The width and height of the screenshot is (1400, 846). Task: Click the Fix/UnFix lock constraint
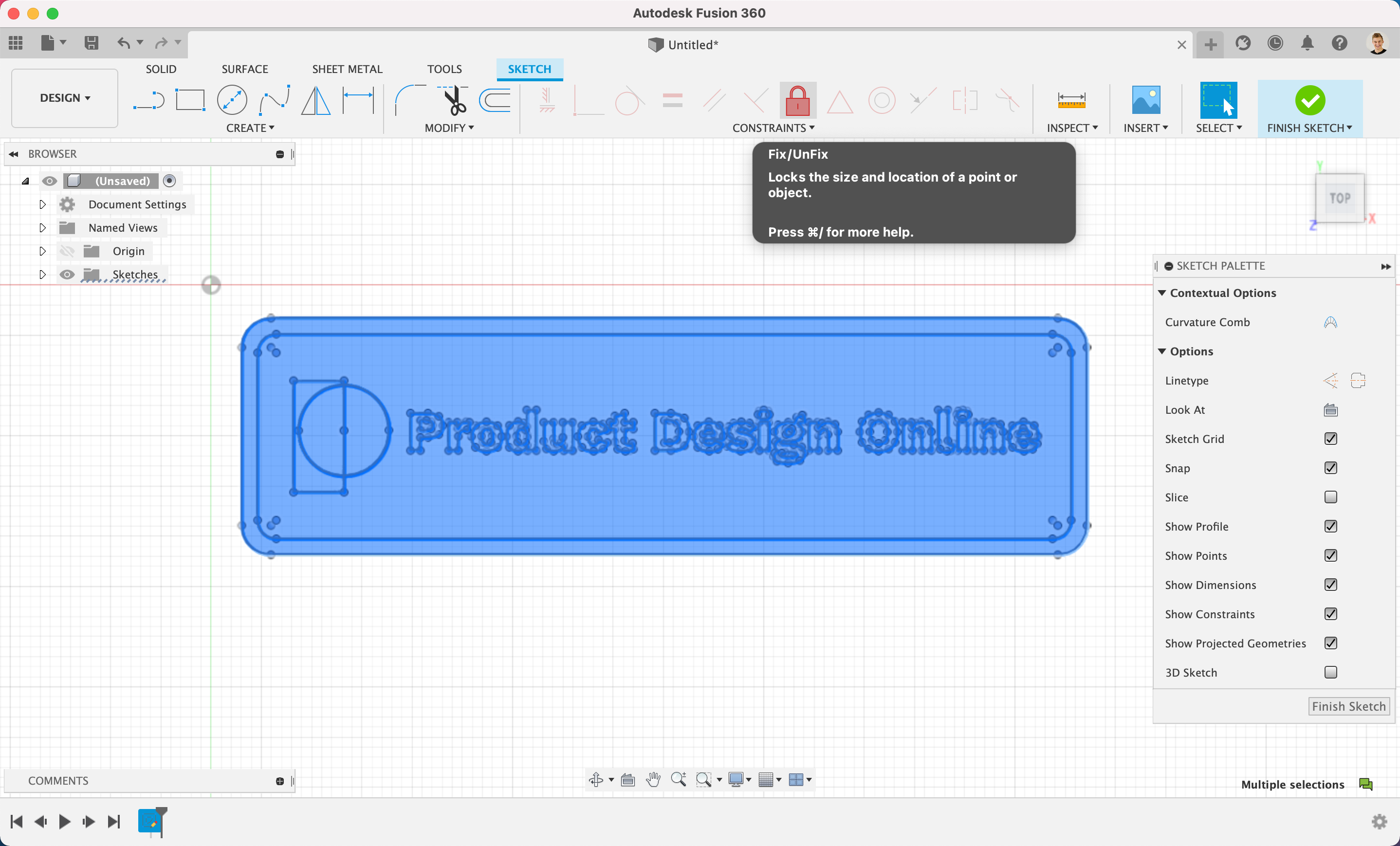[x=797, y=101]
